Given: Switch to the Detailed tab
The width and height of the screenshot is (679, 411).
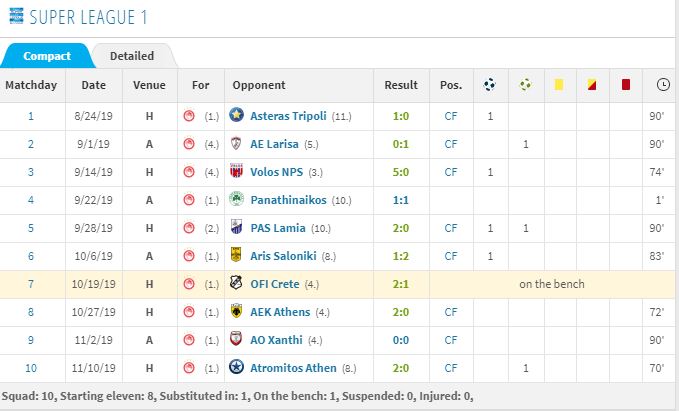Looking at the screenshot, I should point(132,56).
